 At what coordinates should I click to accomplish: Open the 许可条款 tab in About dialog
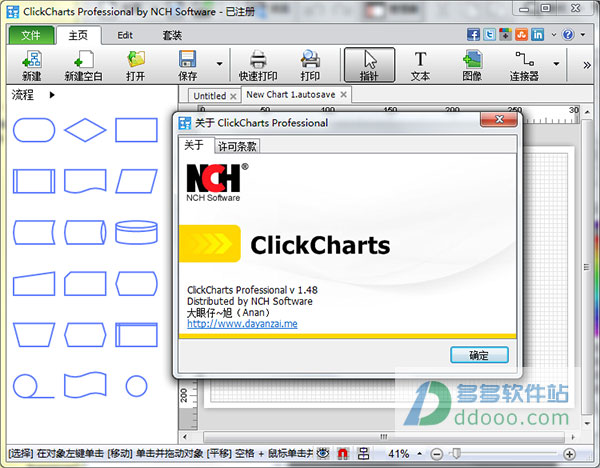(237, 146)
